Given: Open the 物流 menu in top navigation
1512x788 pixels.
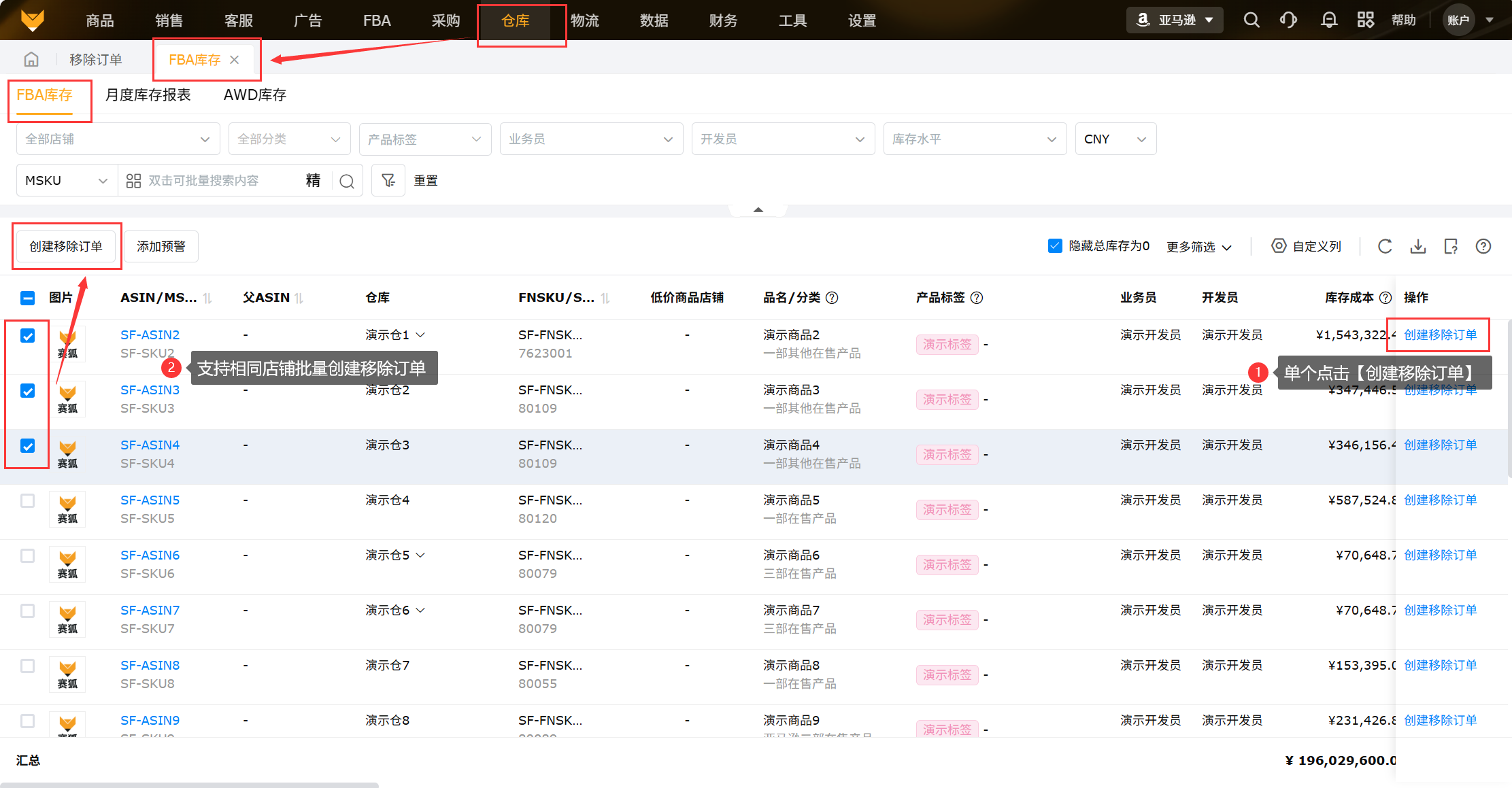Looking at the screenshot, I should [x=584, y=20].
